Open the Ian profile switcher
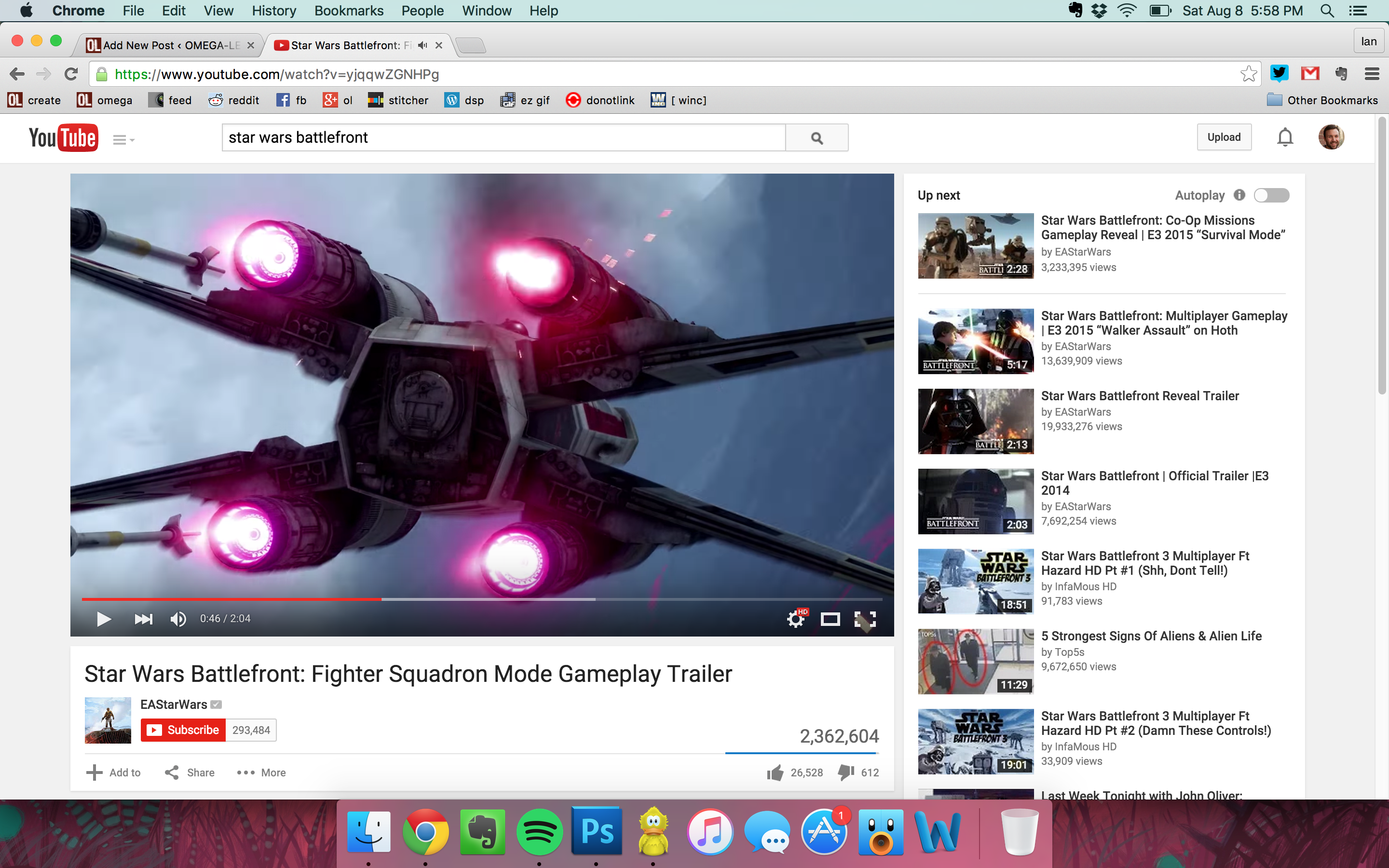Image resolution: width=1389 pixels, height=868 pixels. [x=1369, y=41]
